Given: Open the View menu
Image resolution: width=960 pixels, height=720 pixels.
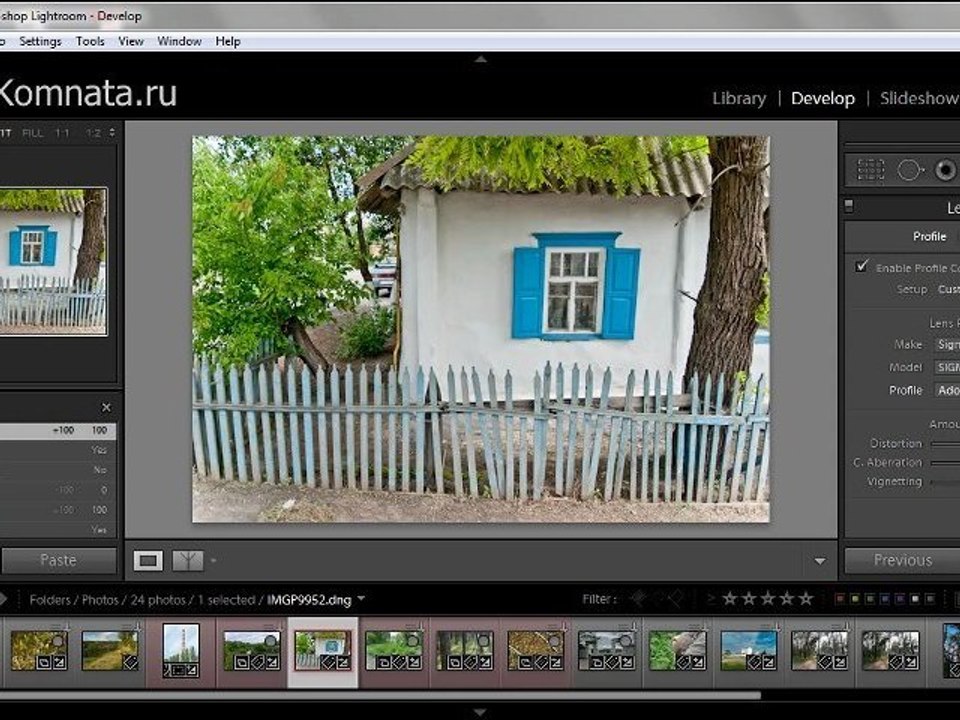Looking at the screenshot, I should [x=130, y=41].
